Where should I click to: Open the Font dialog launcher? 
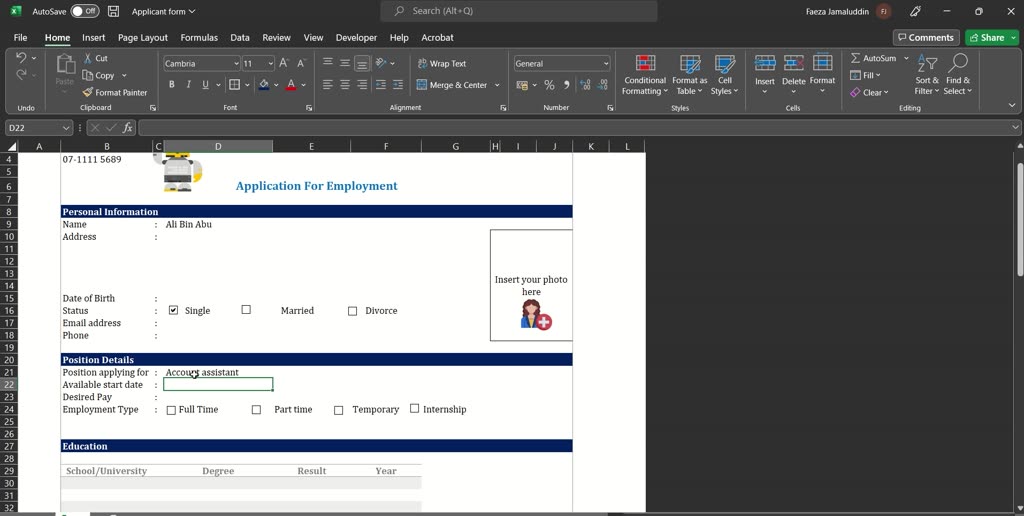pos(309,108)
